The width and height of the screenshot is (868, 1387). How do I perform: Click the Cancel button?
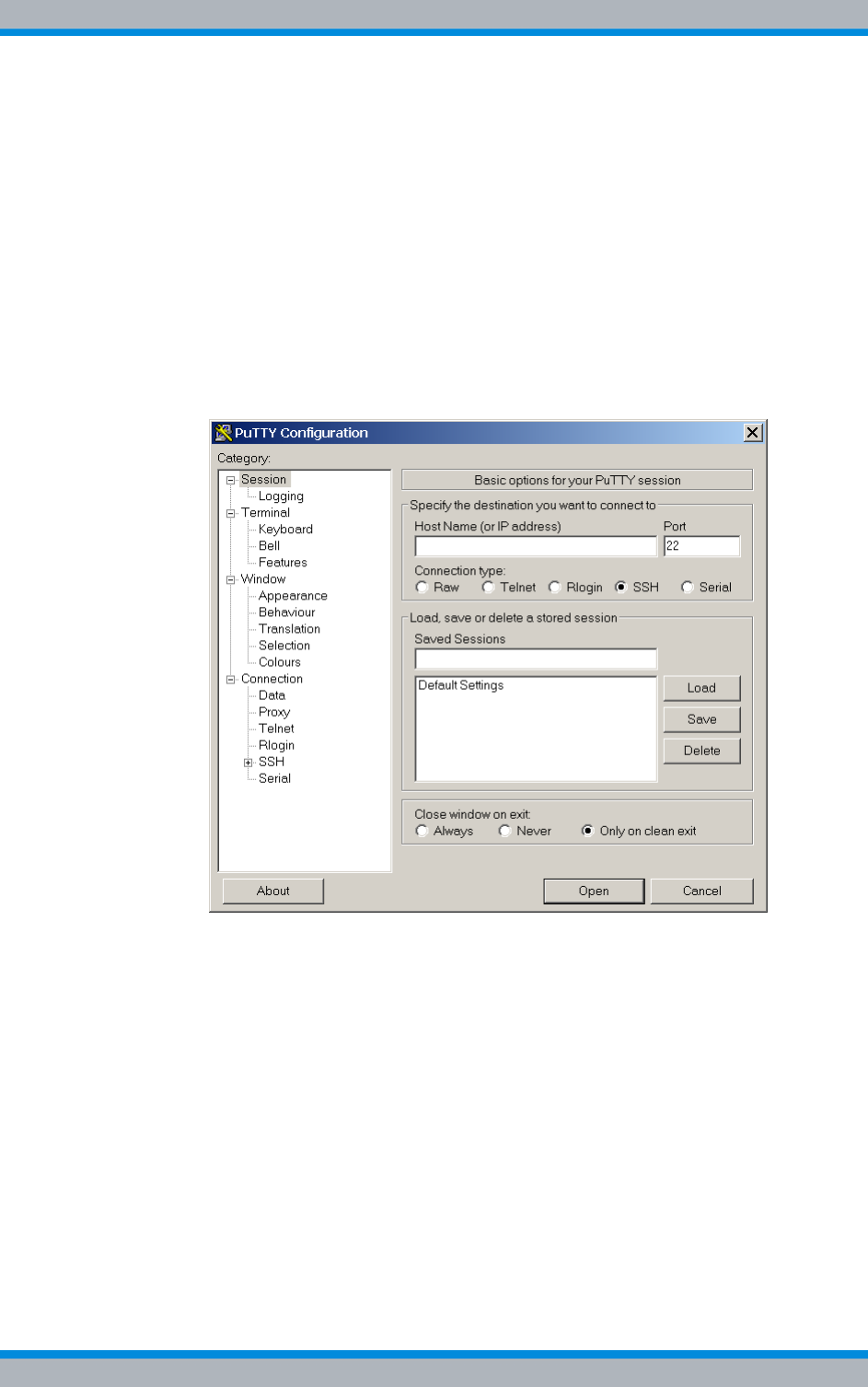pyautogui.click(x=701, y=891)
